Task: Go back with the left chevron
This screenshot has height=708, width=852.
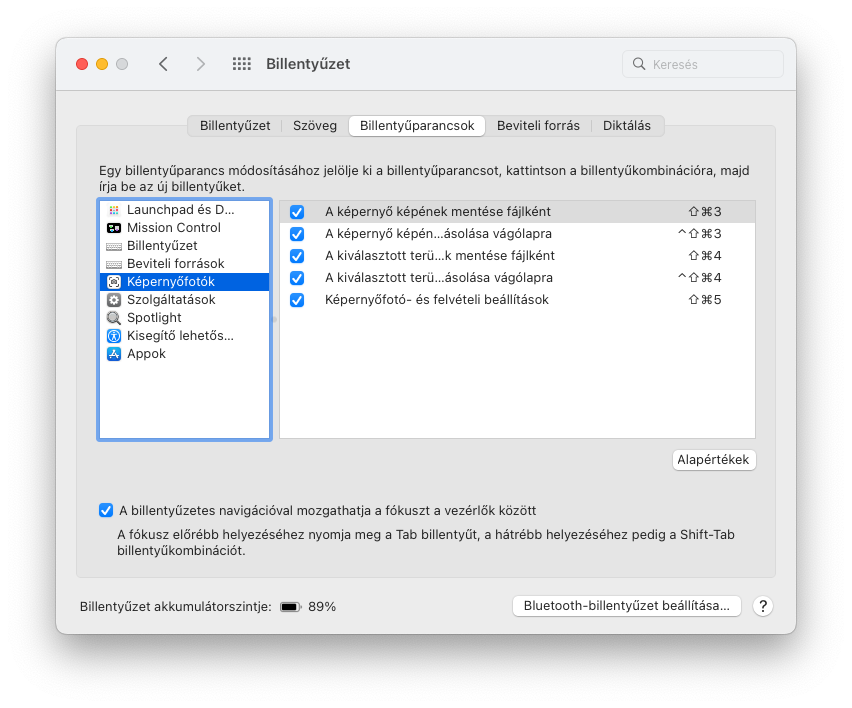Action: (163, 64)
